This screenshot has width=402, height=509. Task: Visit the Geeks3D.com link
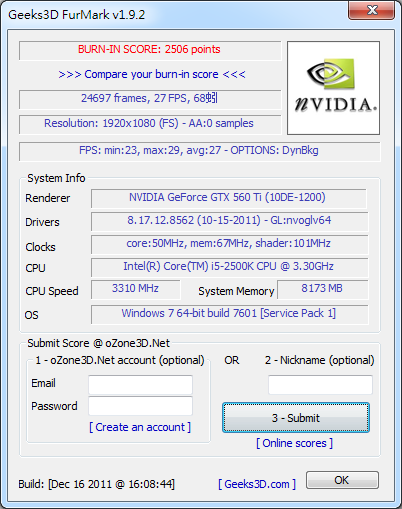point(257,484)
